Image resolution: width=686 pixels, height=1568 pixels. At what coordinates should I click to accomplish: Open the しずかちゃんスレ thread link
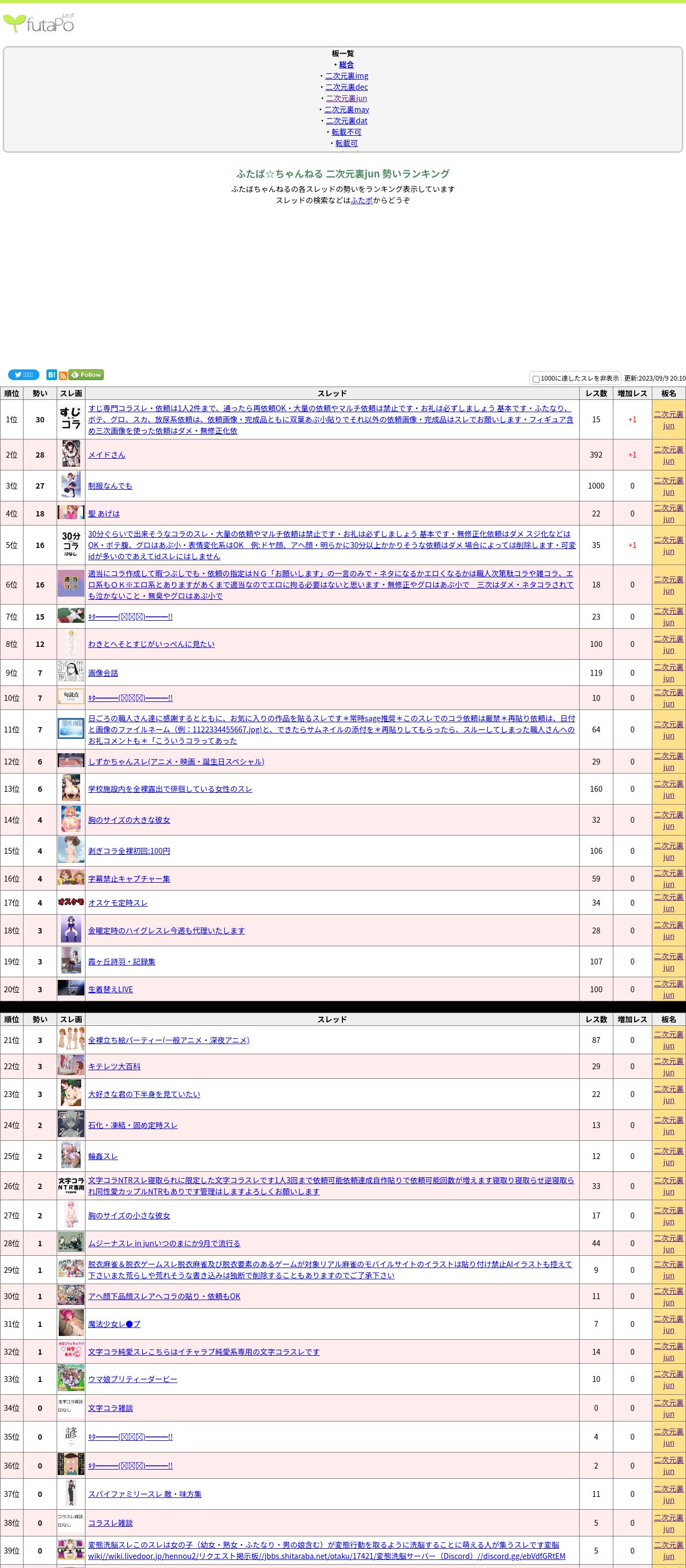(x=176, y=761)
